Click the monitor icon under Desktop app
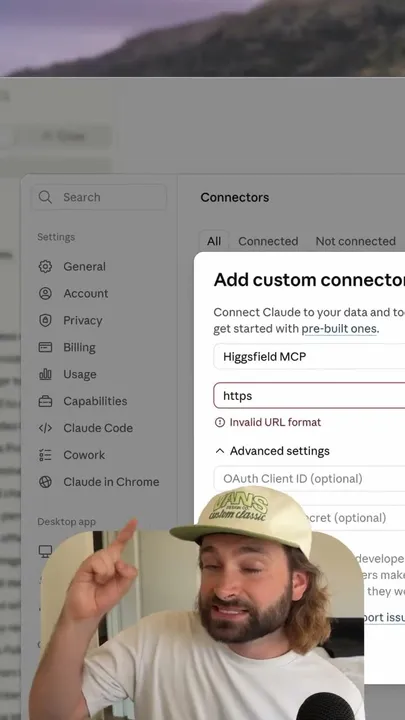Image resolution: width=405 pixels, height=720 pixels. (x=45, y=551)
